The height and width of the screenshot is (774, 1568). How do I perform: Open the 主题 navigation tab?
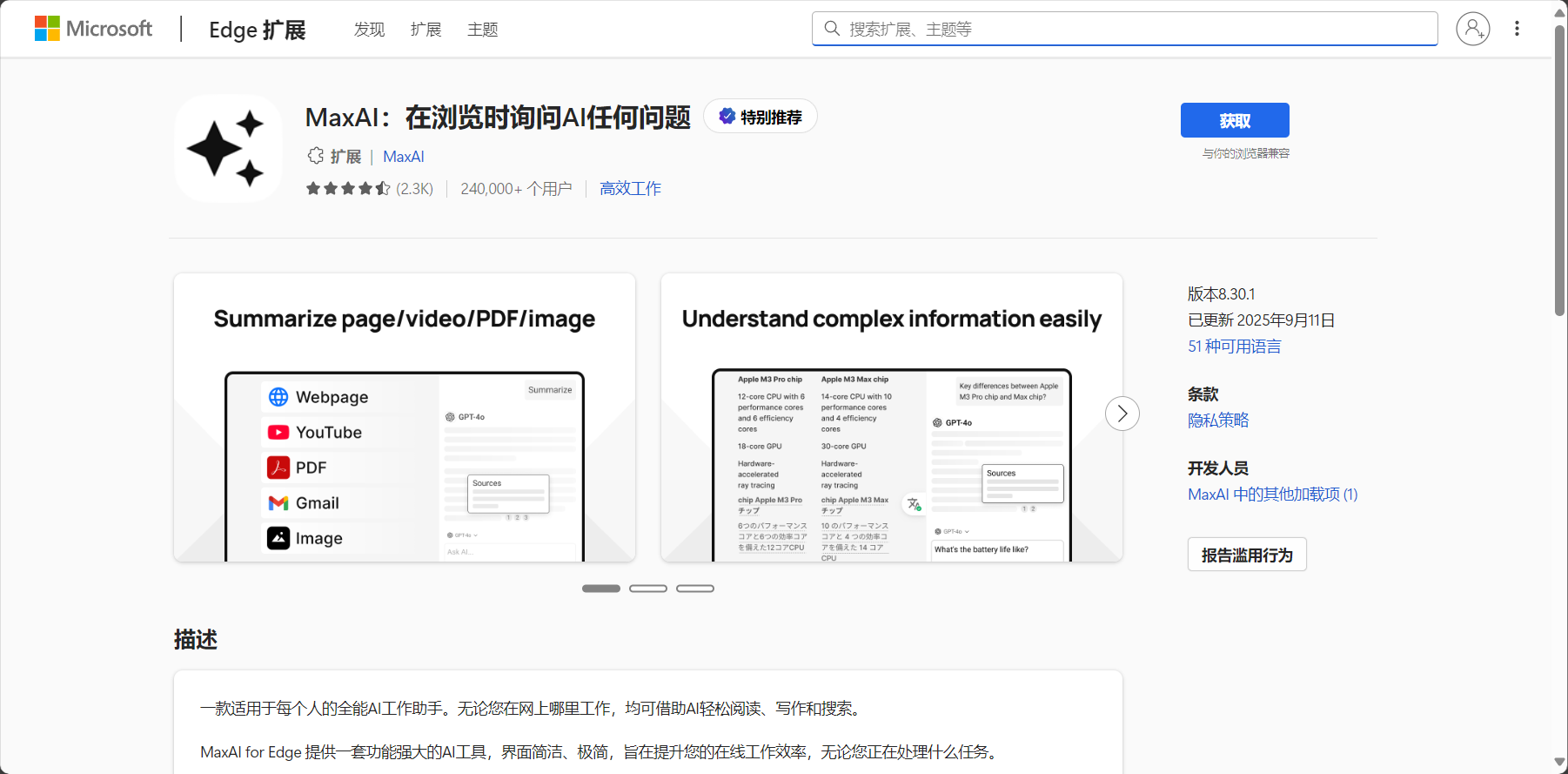(x=482, y=30)
